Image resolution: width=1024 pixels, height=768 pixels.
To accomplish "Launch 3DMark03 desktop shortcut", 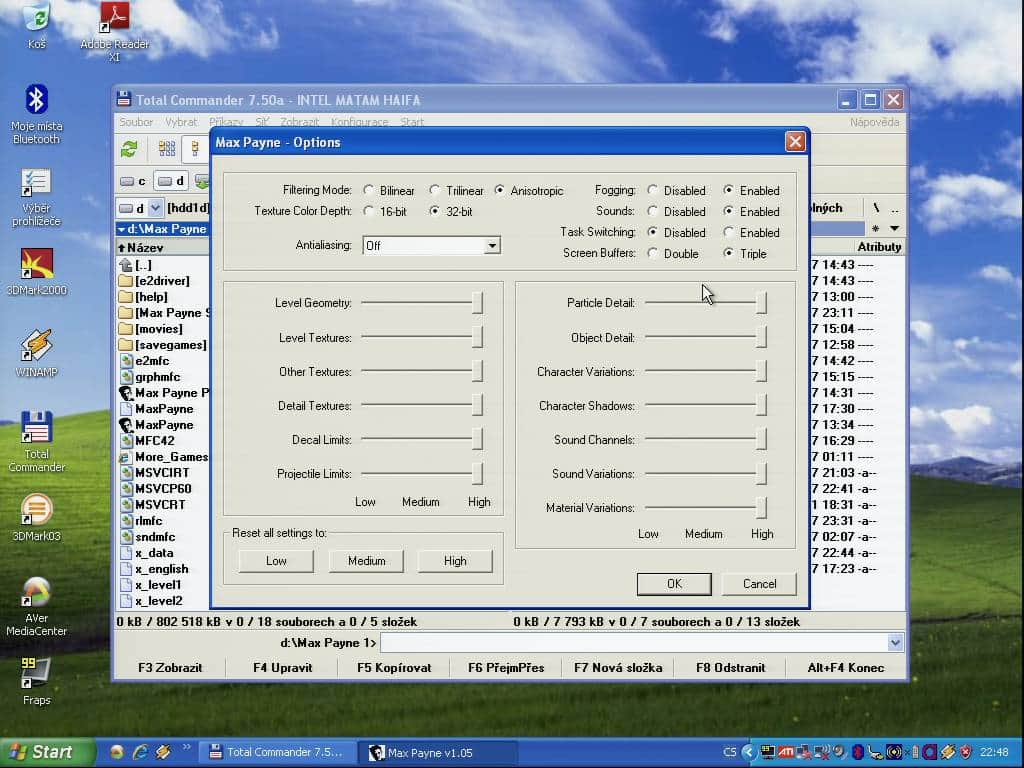I will click(x=37, y=517).
